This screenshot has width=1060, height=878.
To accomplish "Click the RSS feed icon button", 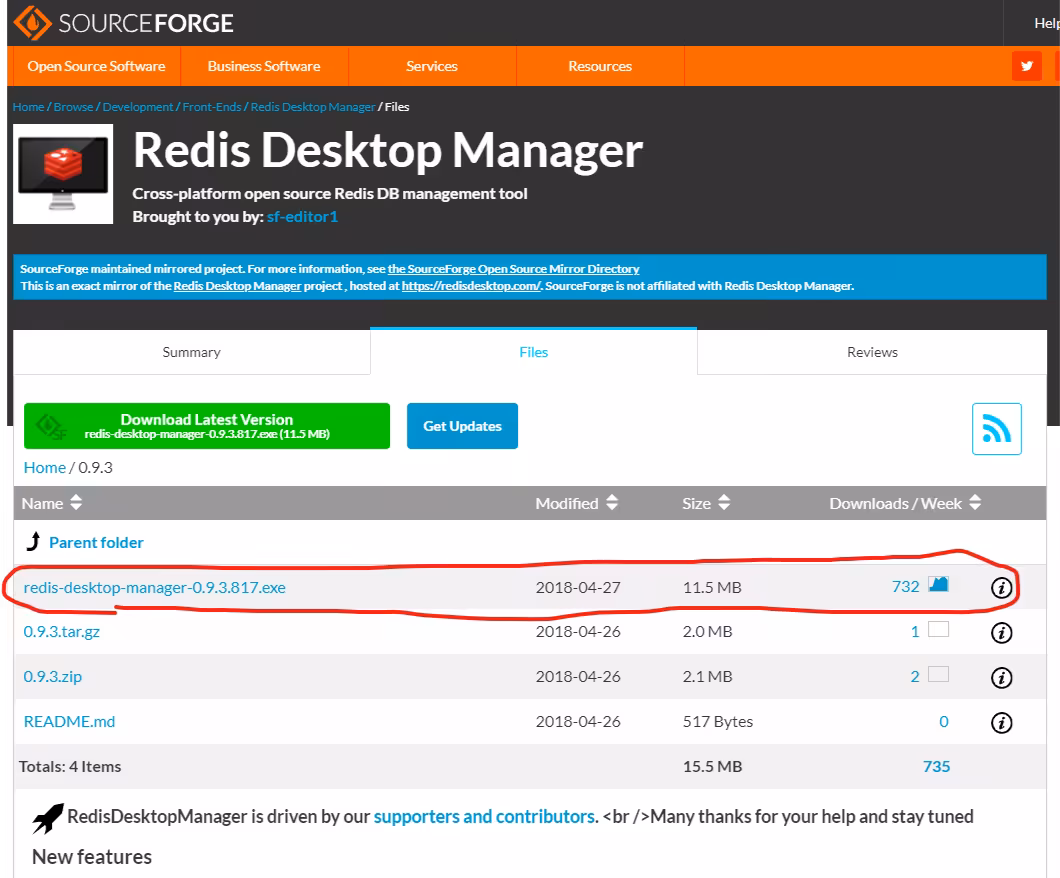I will click(x=996, y=429).
